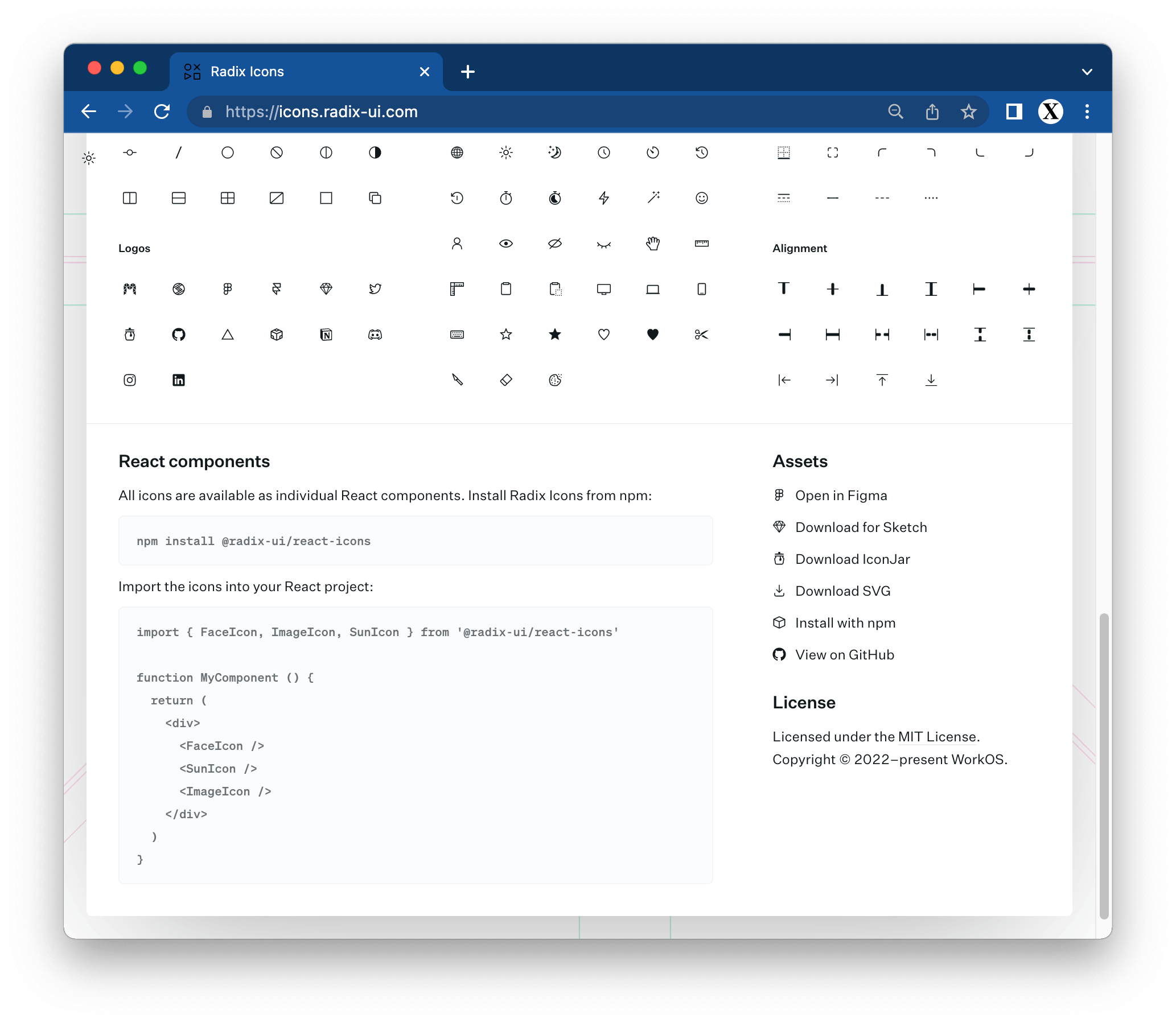Viewport: 1176px width, 1023px height.
Task: Choose the cookie icon
Action: 554,380
